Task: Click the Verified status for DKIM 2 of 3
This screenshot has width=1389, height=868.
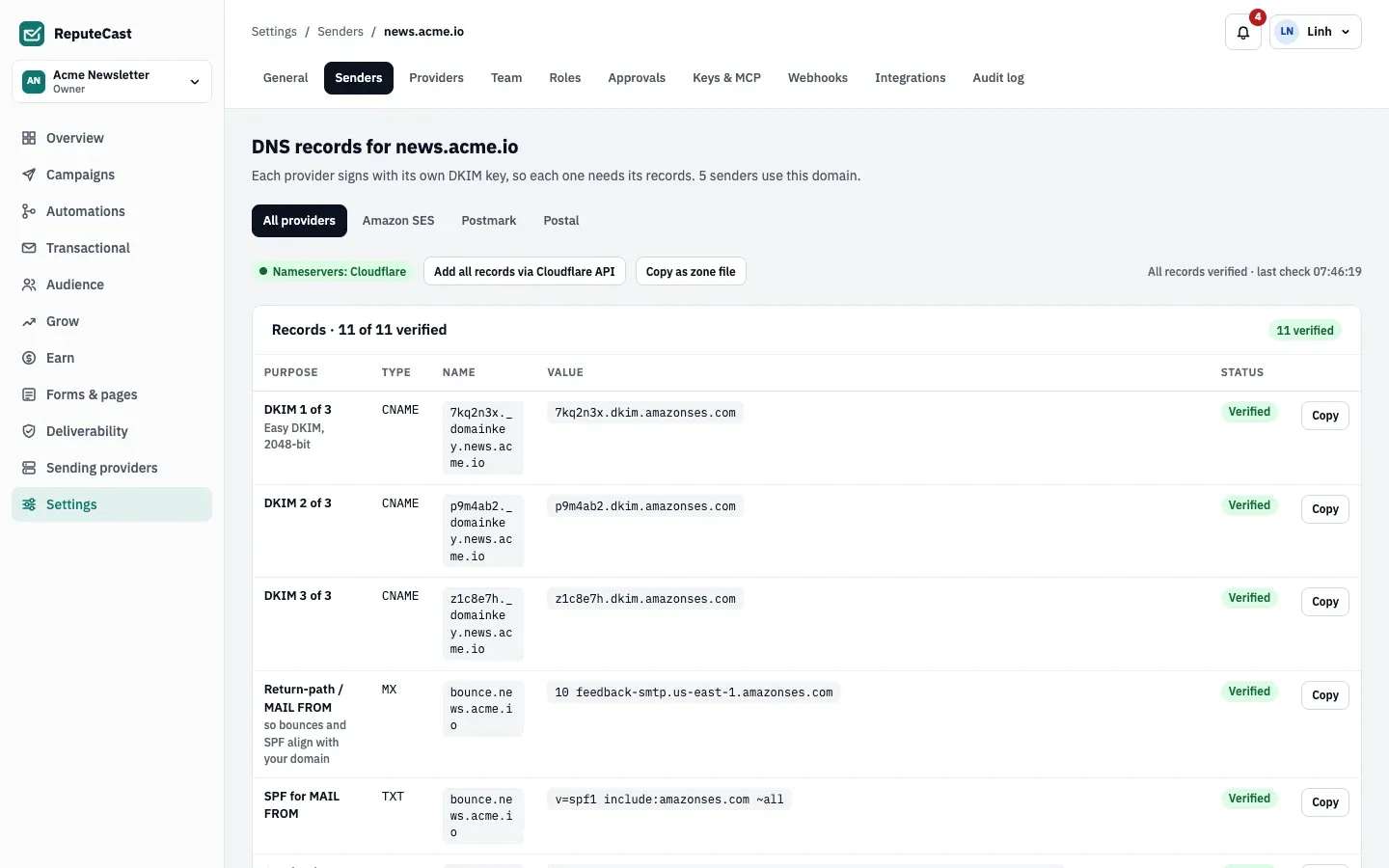Action: click(1249, 505)
